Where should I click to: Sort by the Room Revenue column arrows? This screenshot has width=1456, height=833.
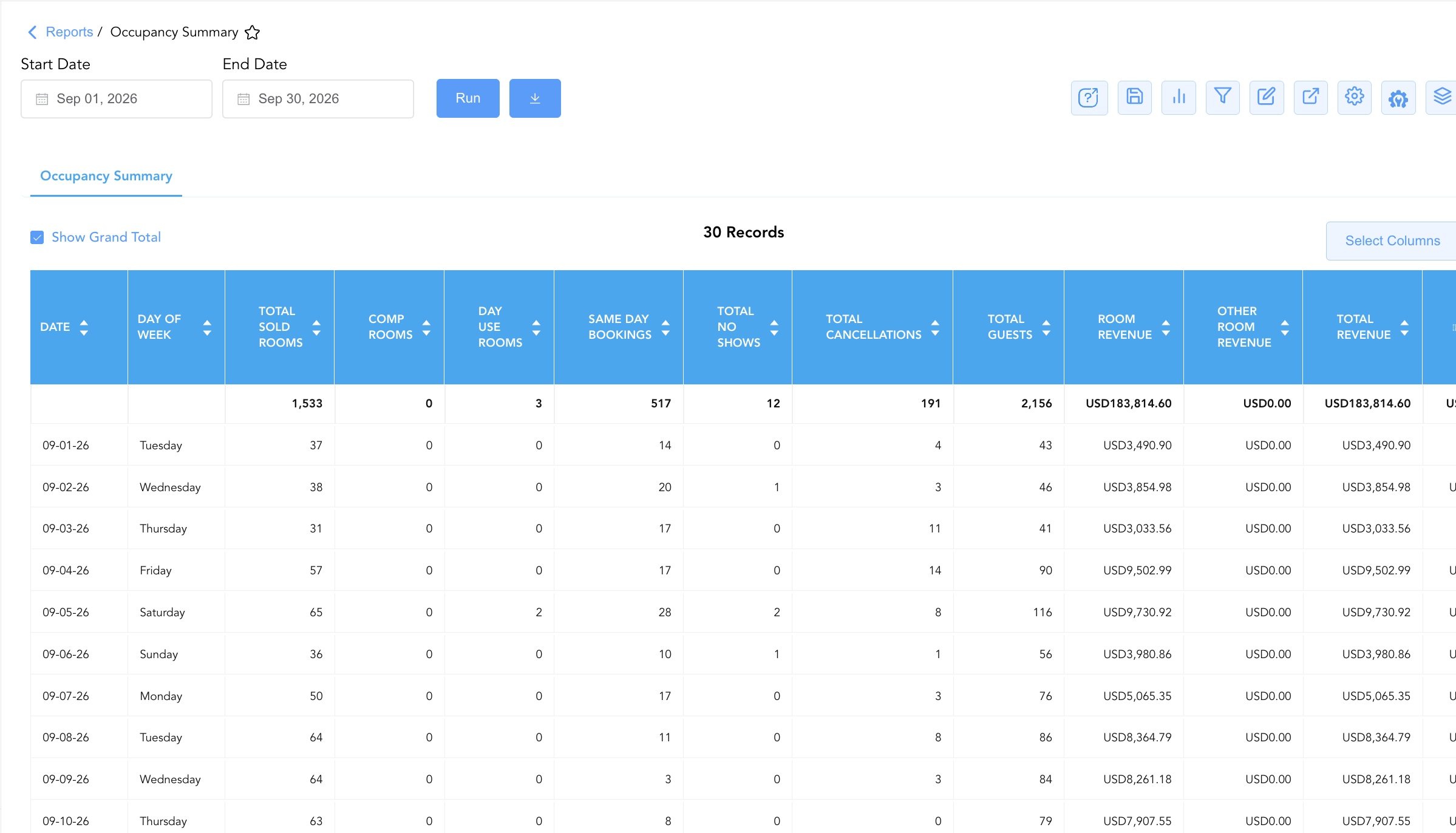point(1166,327)
